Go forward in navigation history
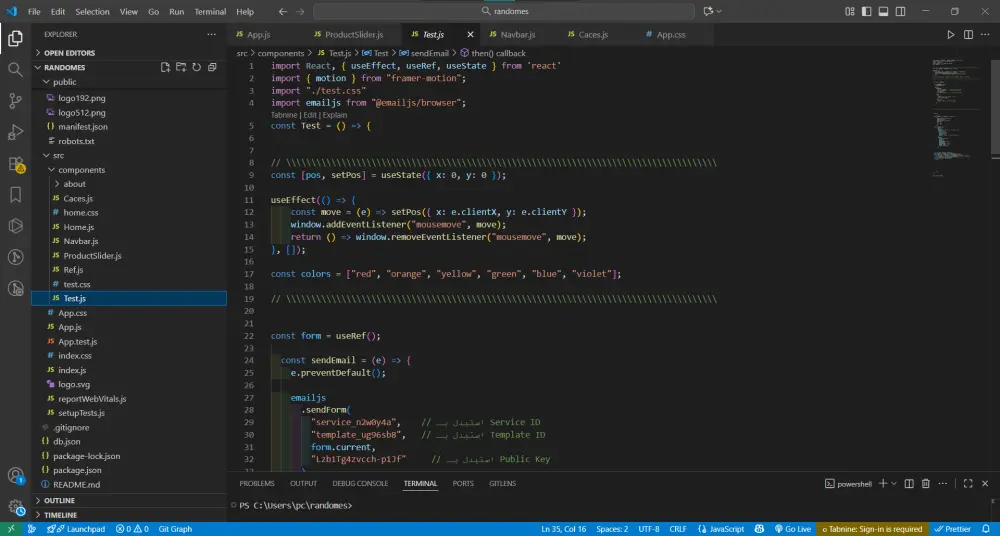 pyautogui.click(x=300, y=11)
